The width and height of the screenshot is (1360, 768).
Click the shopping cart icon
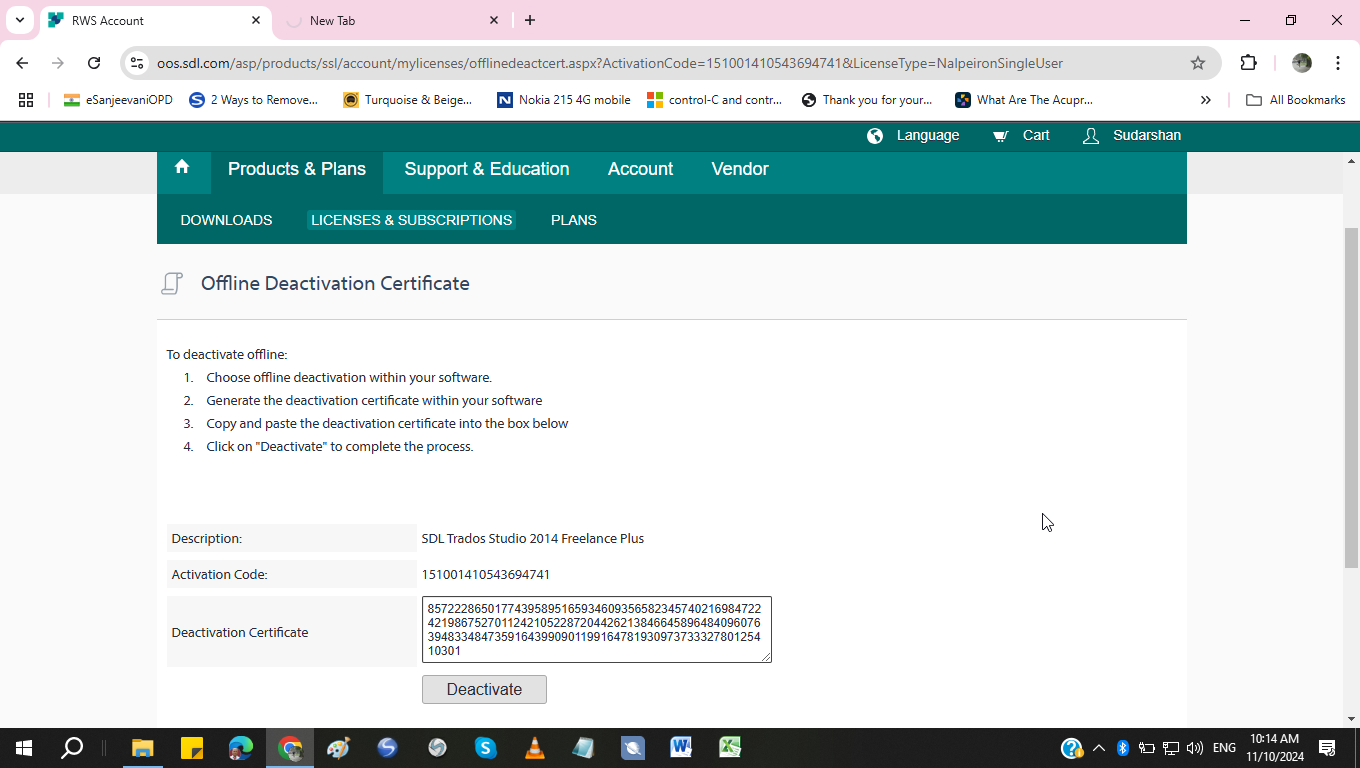pos(1000,136)
